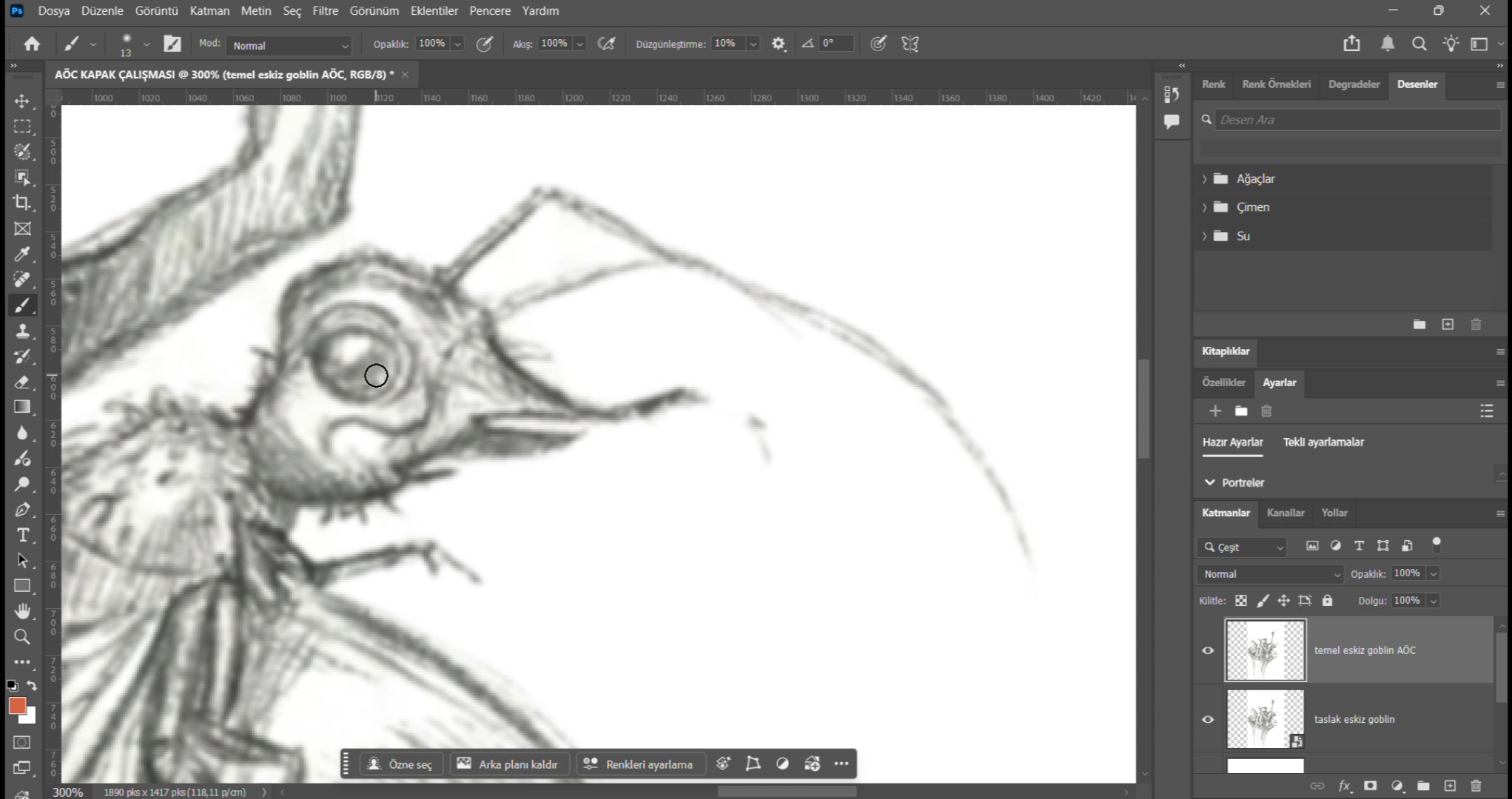
Task: Expand the Ağaçlar pattern folder
Action: coord(1204,179)
